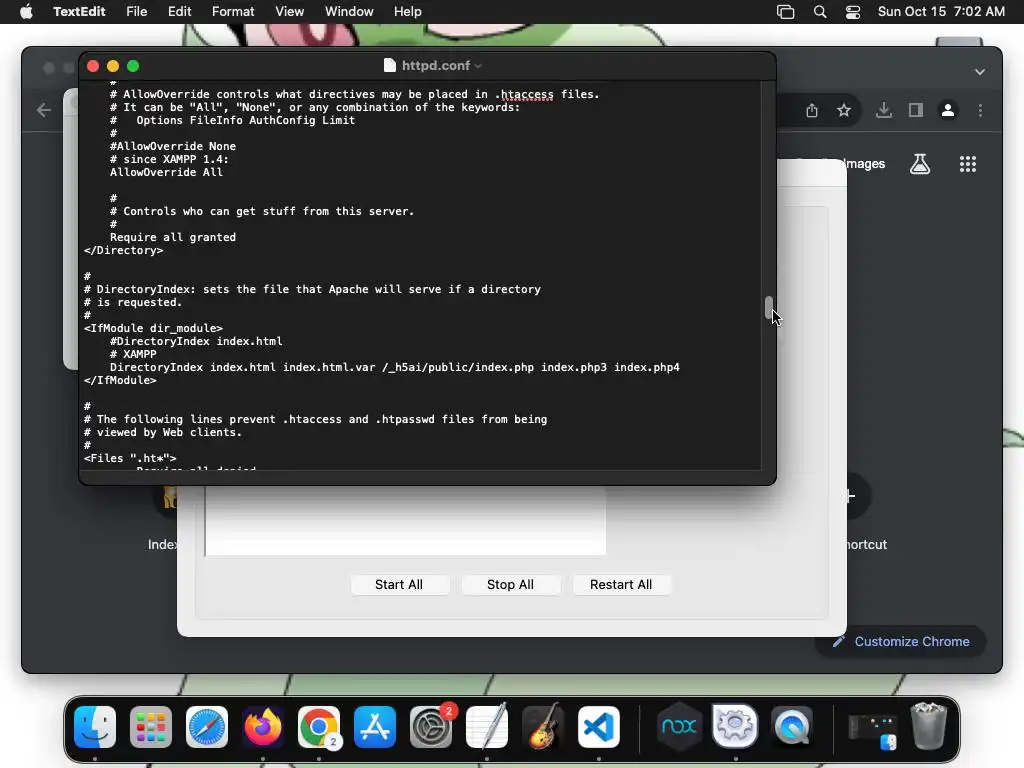This screenshot has width=1024, height=768.
Task: Open Trash from the Dock
Action: coord(929,726)
